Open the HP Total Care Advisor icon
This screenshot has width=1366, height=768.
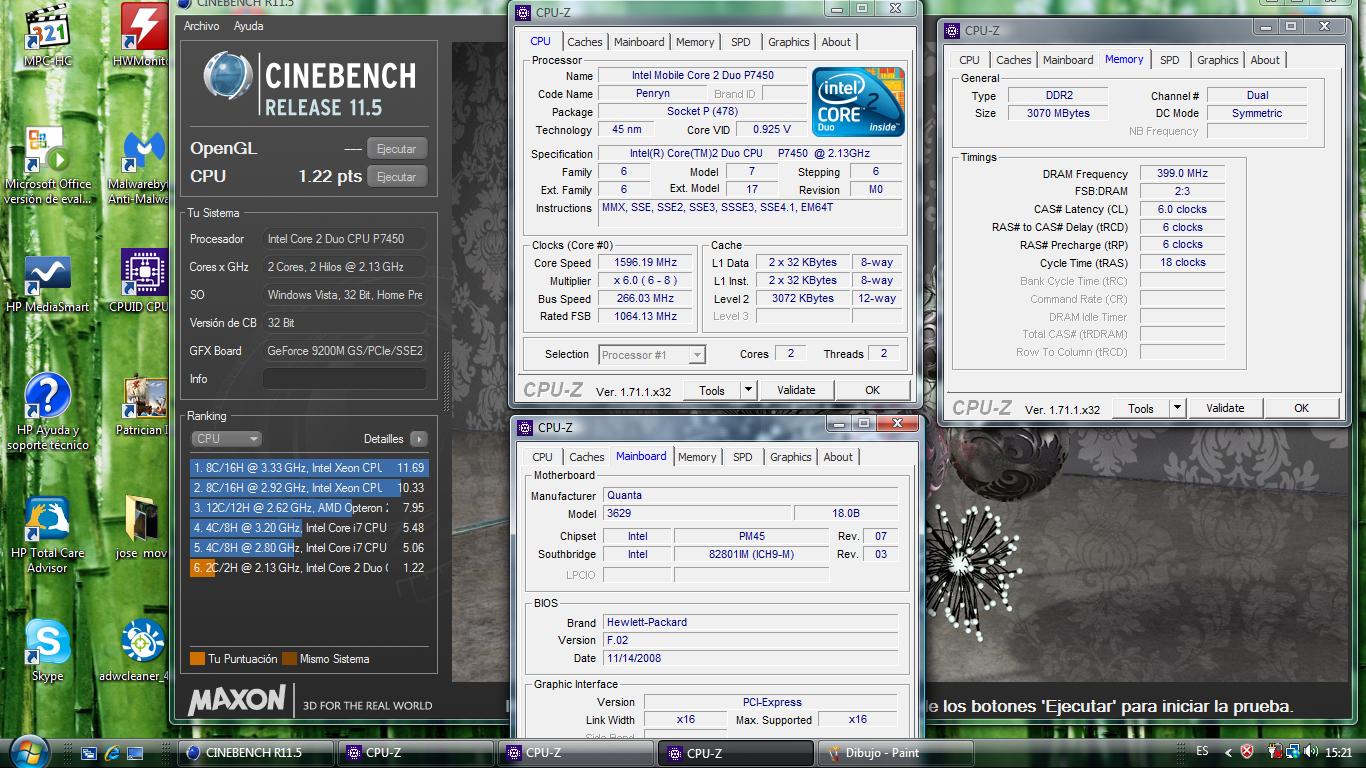click(47, 535)
